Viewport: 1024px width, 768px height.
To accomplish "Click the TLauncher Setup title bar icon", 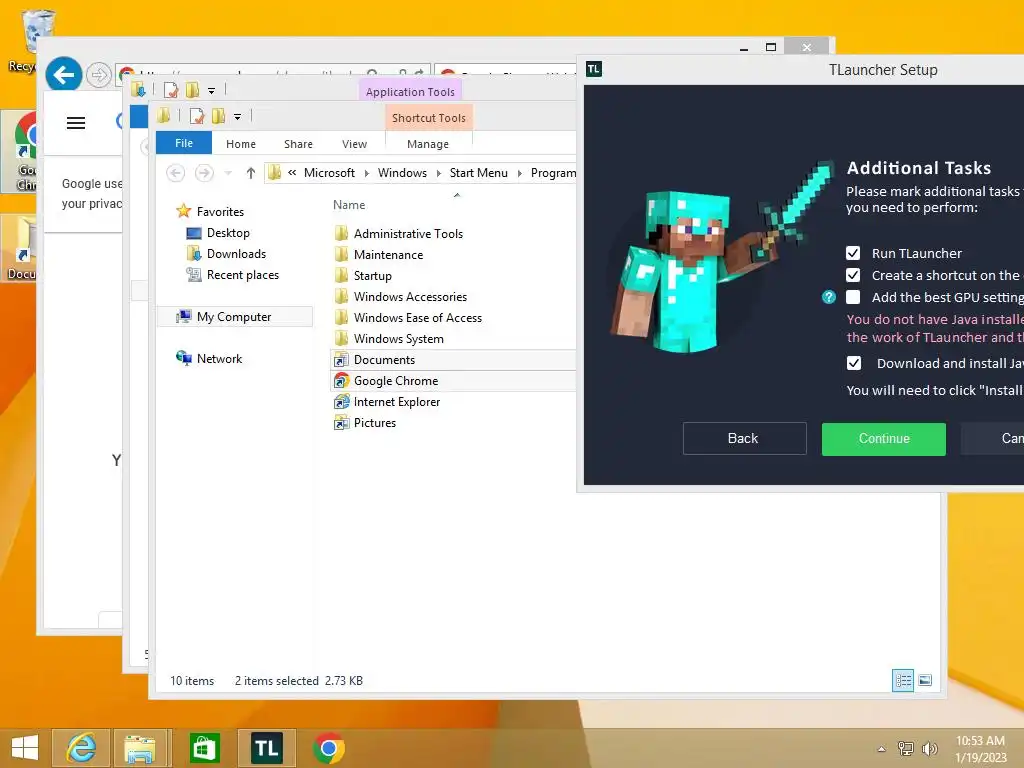I will click(x=594, y=69).
